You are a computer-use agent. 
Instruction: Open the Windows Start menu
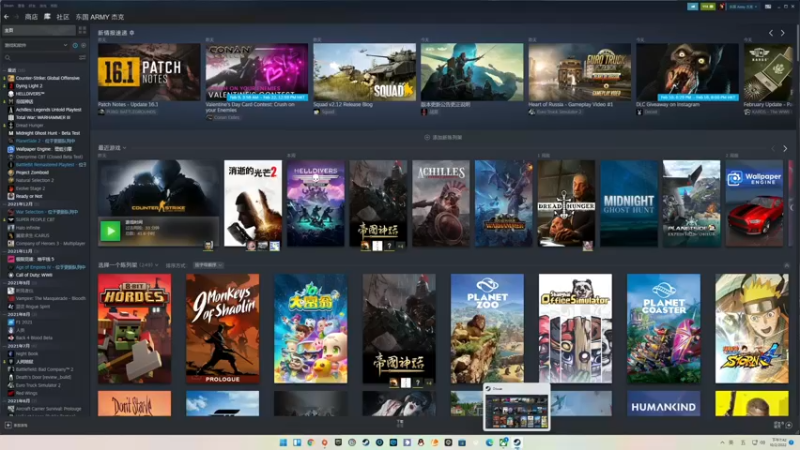point(283,442)
